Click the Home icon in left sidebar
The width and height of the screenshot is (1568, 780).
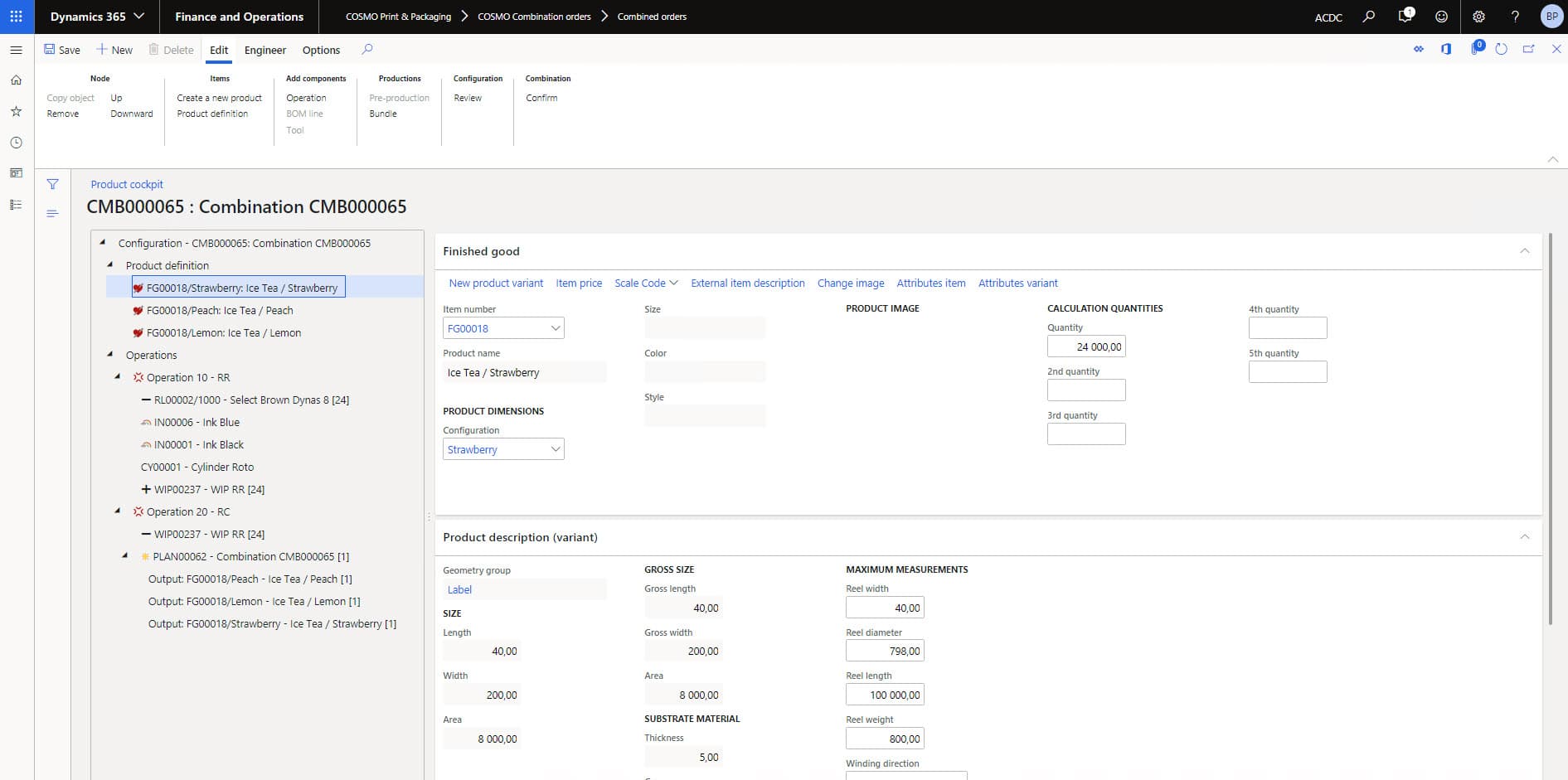coord(16,80)
